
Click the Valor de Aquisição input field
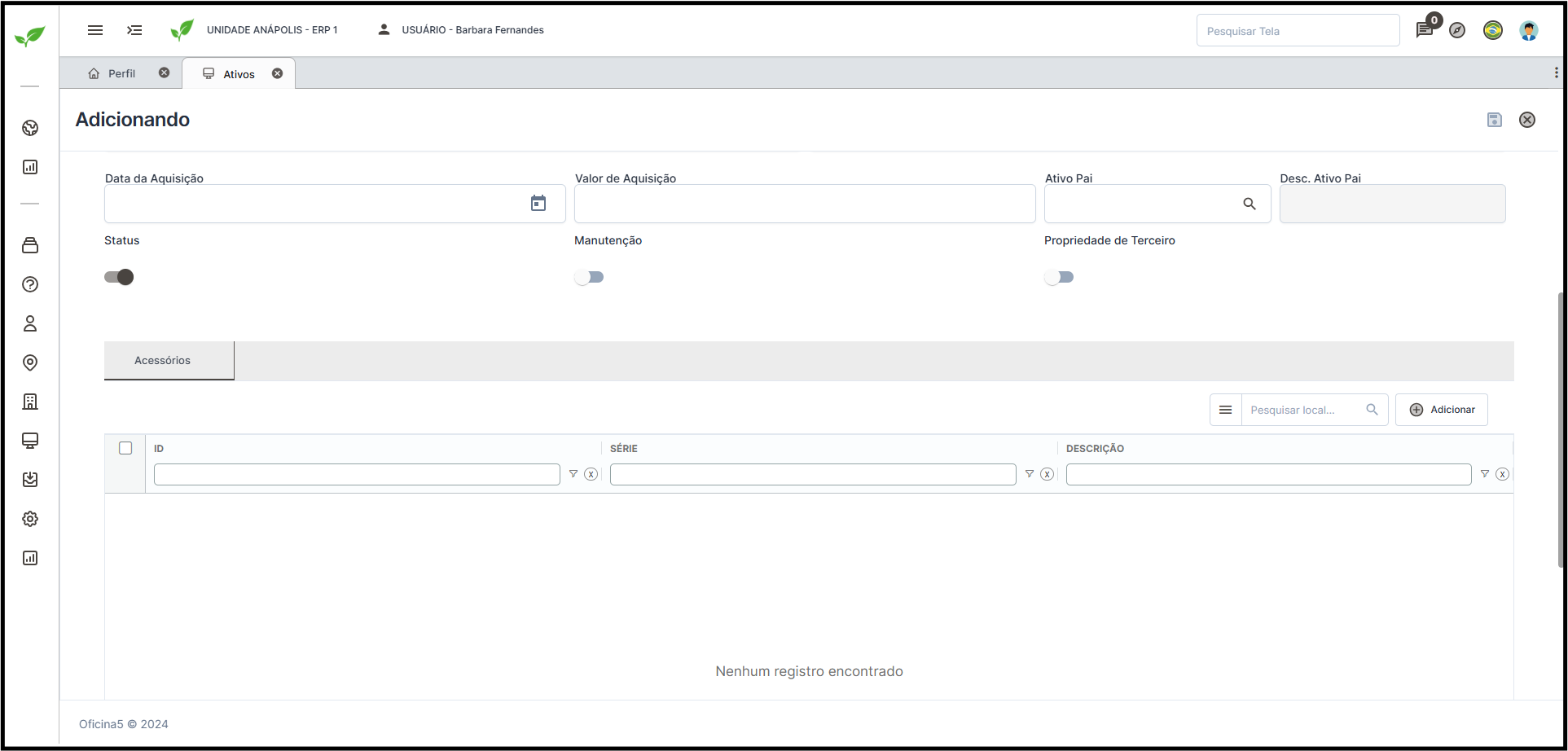pos(805,204)
